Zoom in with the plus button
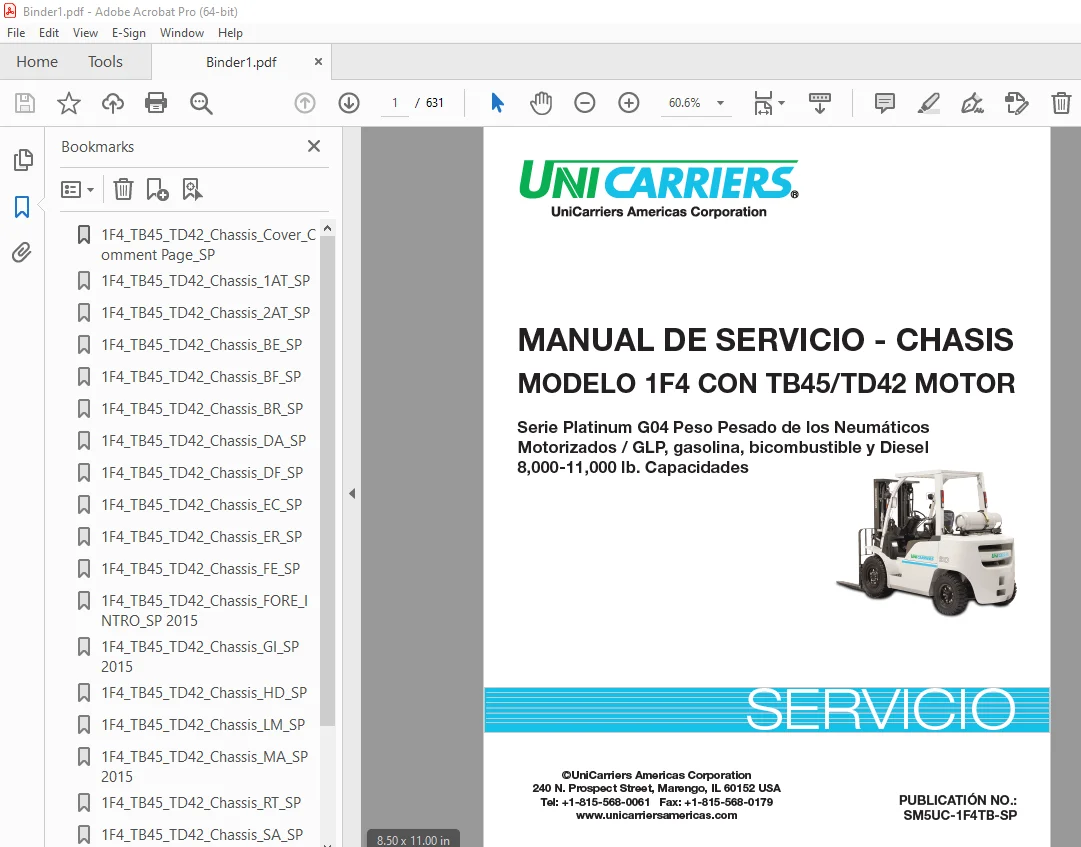1081x847 pixels. (629, 103)
